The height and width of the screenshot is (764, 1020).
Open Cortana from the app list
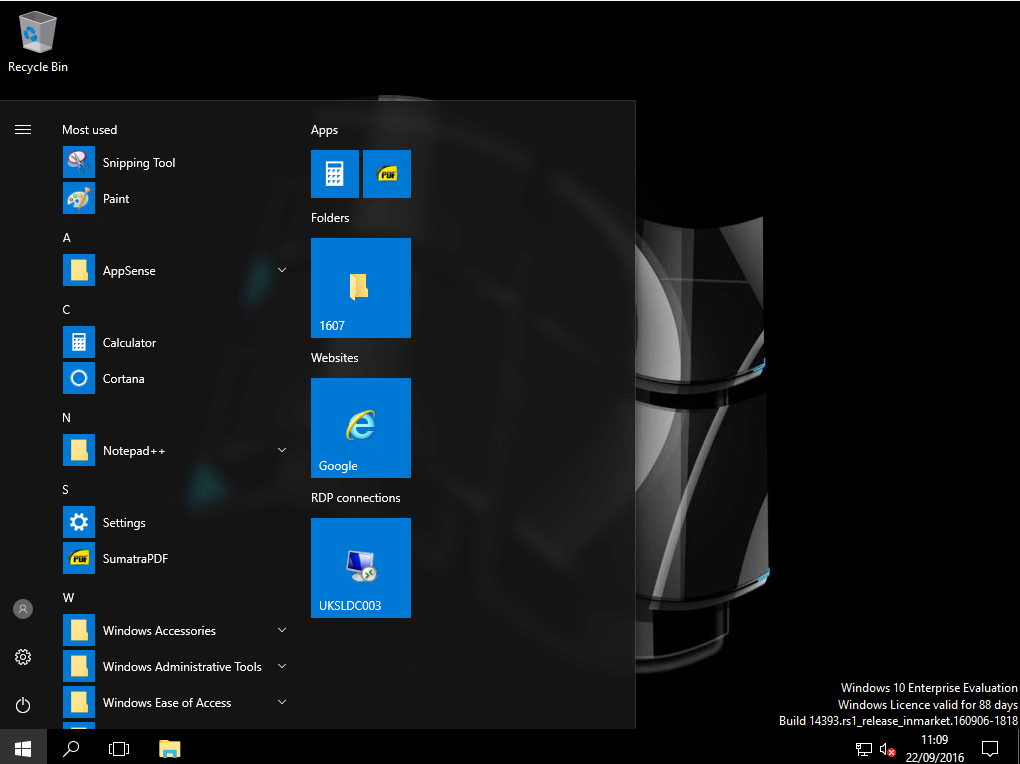click(176, 378)
